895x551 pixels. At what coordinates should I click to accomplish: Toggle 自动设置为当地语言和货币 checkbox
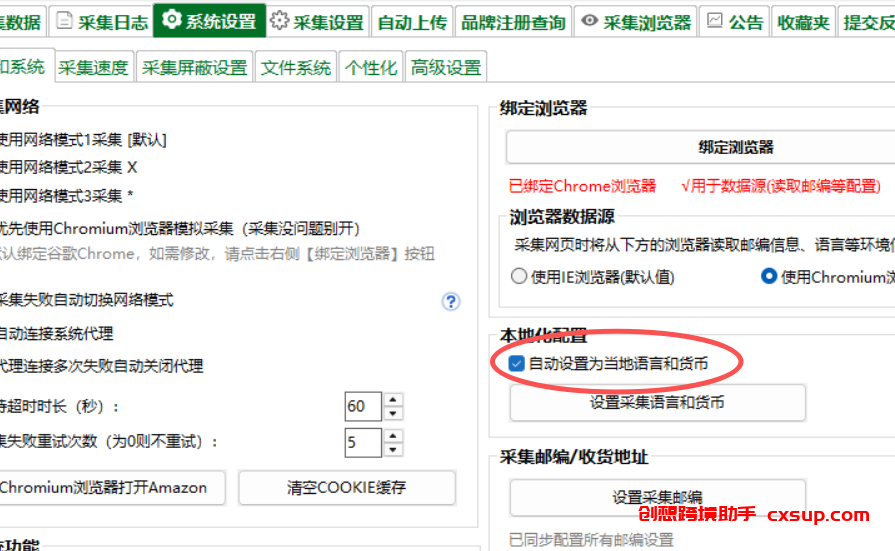(x=517, y=364)
